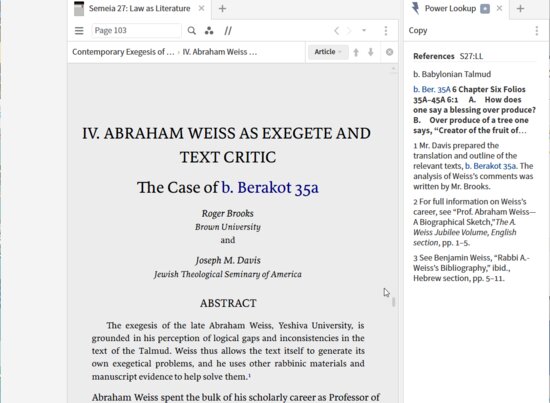The height and width of the screenshot is (403, 550).
Task: Click footnote 2 about Weiss's career
Action: pyautogui.click(x=474, y=222)
